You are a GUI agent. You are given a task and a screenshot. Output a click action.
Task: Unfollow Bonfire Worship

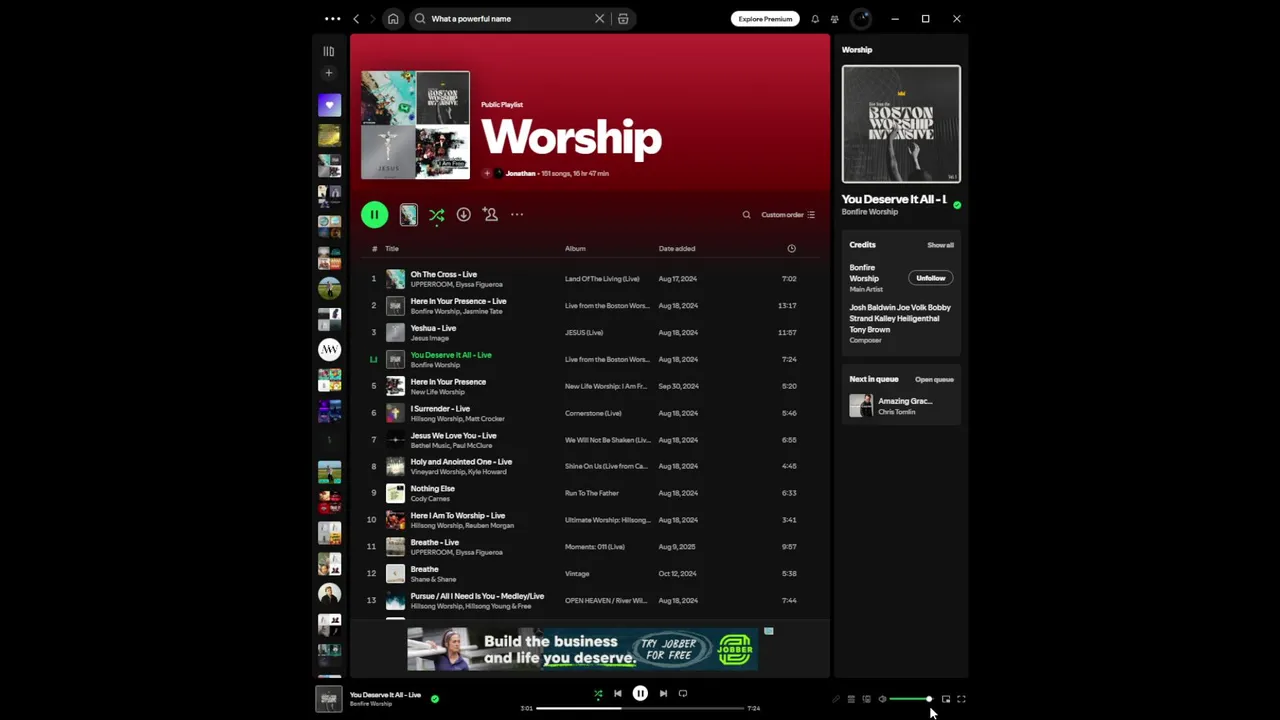tap(930, 278)
